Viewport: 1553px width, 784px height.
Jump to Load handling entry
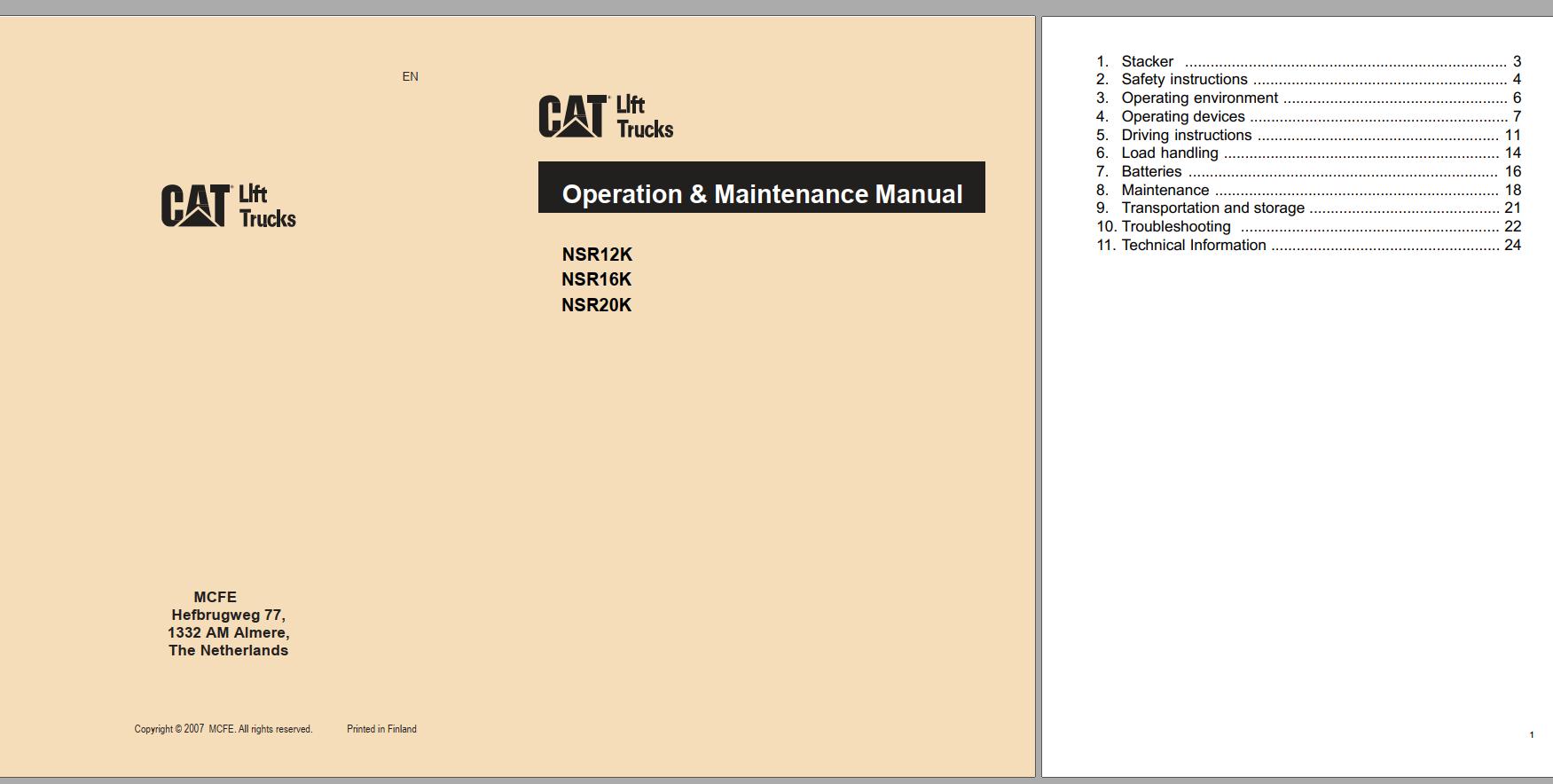[x=1308, y=153]
